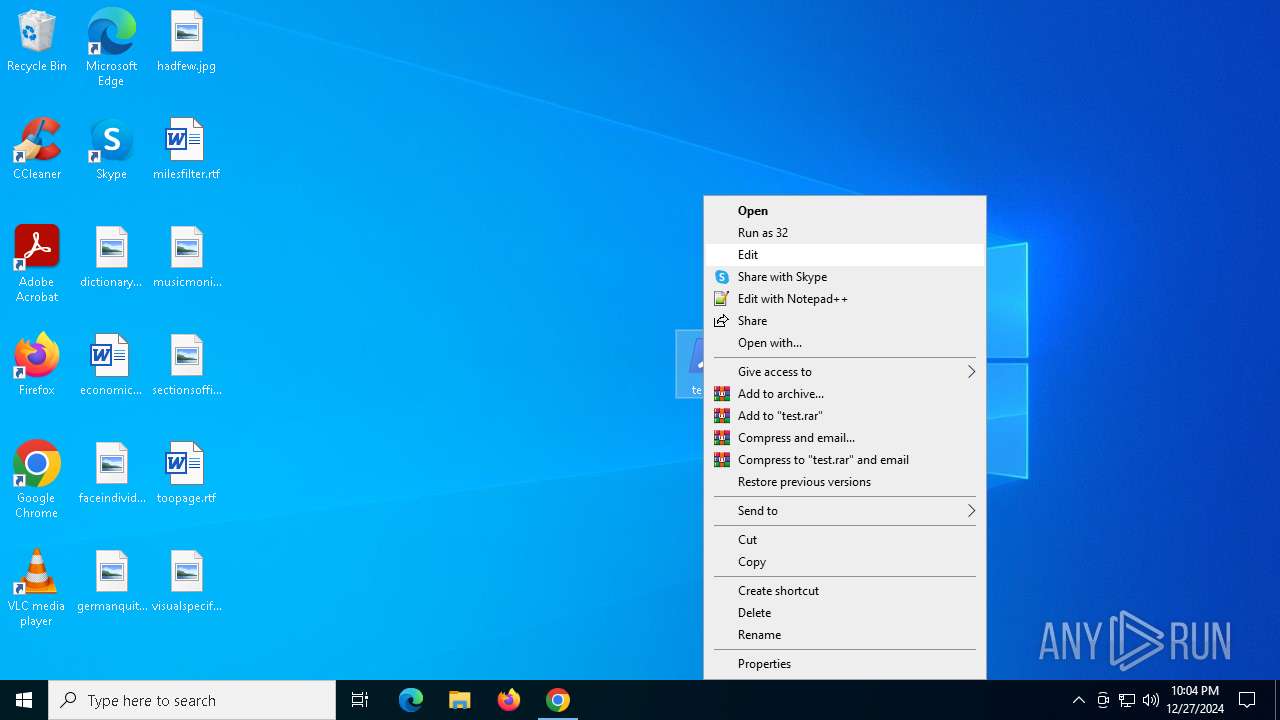Choose Restore previous versions
Screen dimensions: 1280x720
click(845, 482)
